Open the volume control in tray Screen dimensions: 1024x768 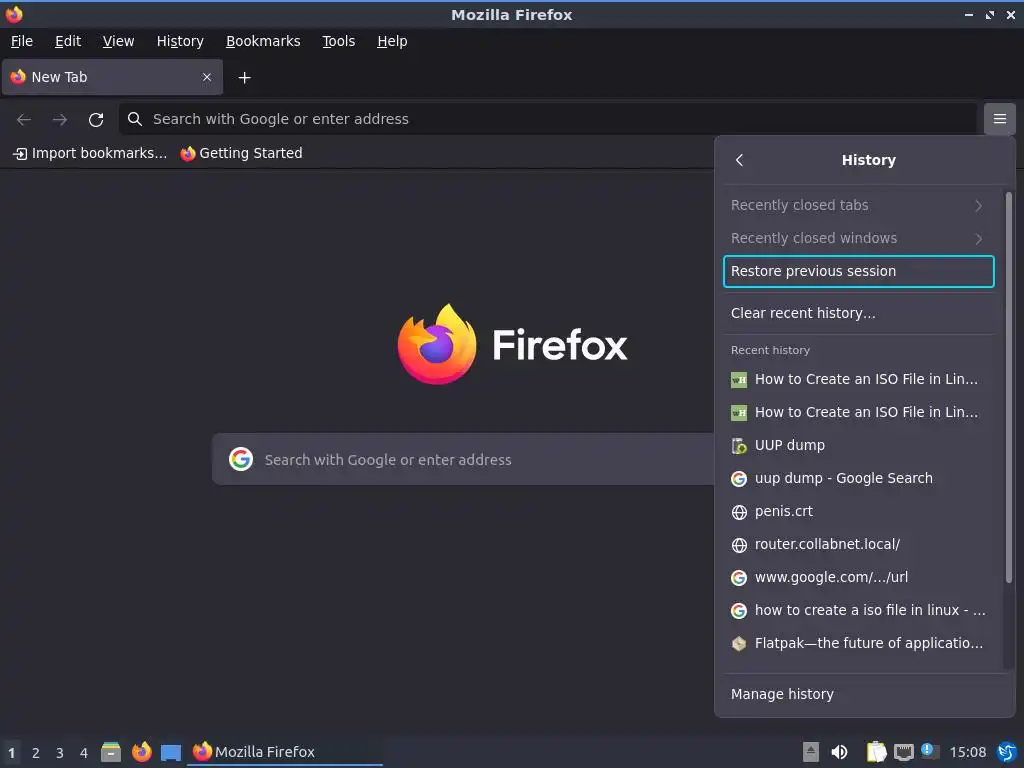[x=839, y=752]
